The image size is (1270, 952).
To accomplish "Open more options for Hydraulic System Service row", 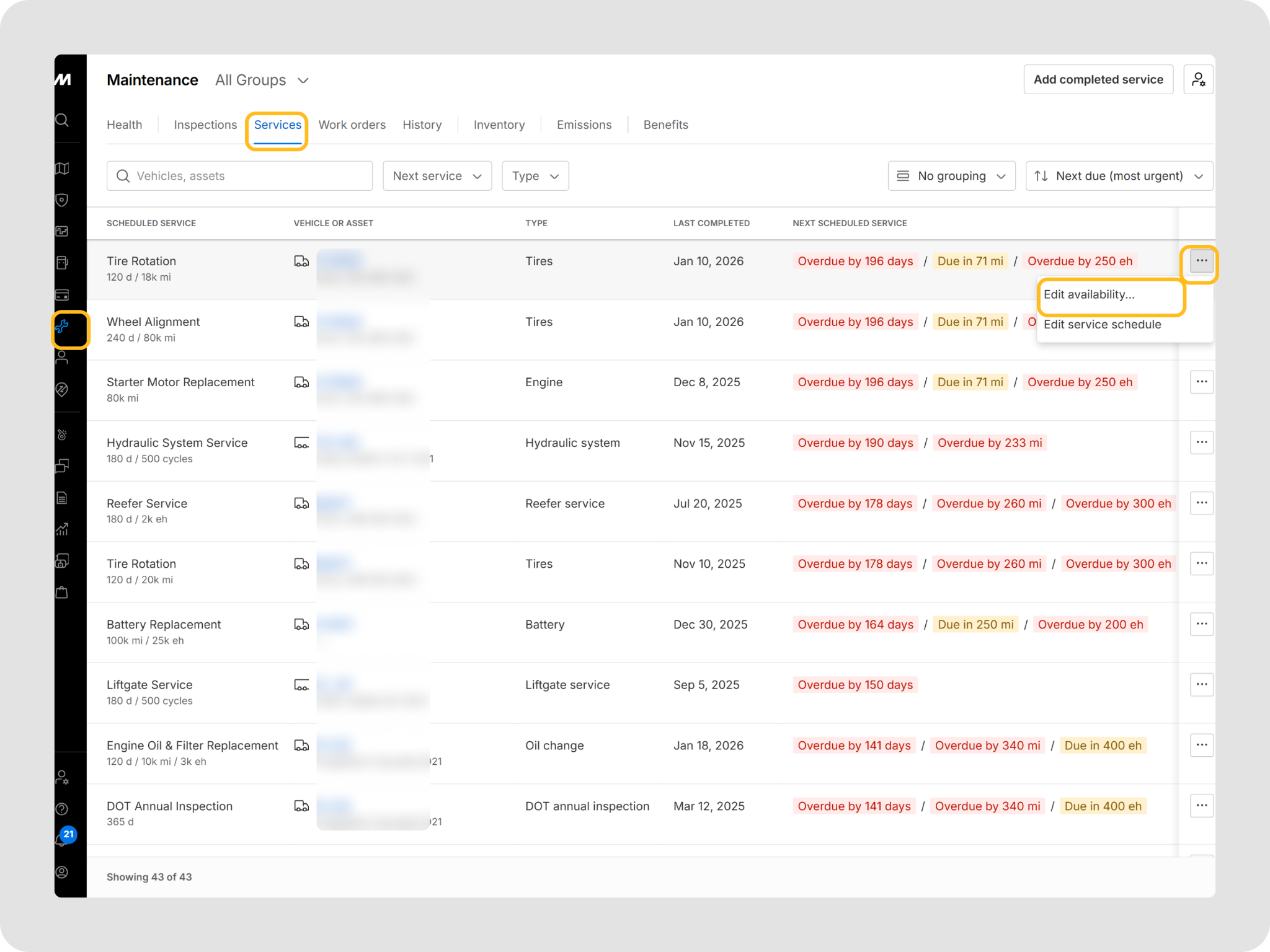I will pos(1201,443).
